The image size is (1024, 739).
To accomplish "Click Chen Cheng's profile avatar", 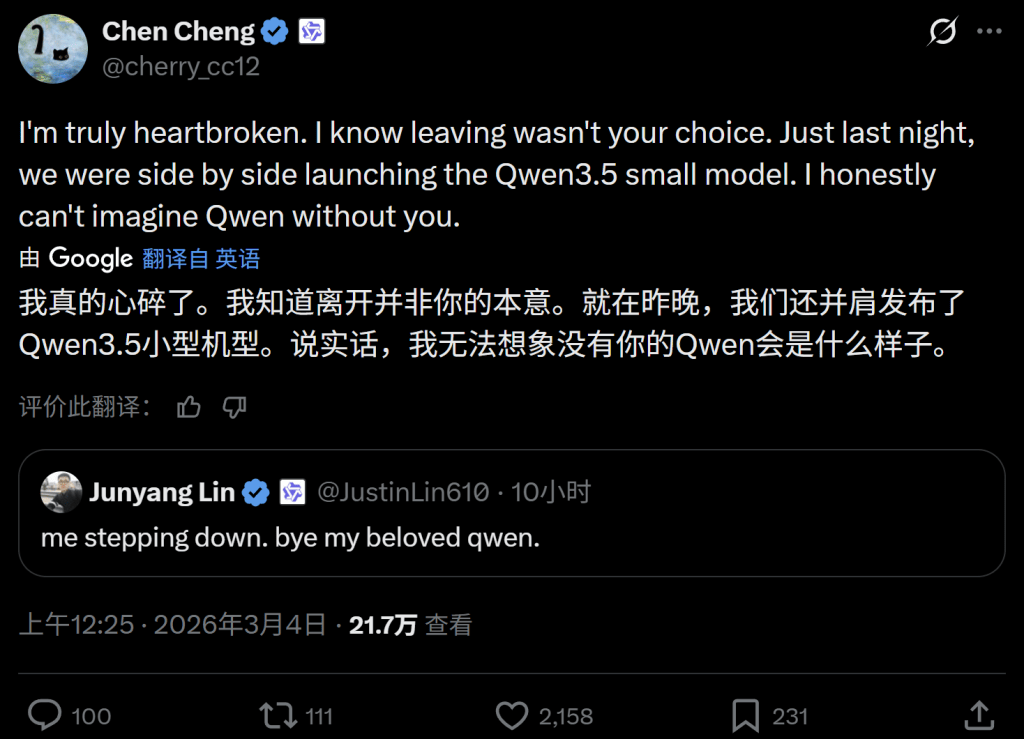I will click(52, 48).
